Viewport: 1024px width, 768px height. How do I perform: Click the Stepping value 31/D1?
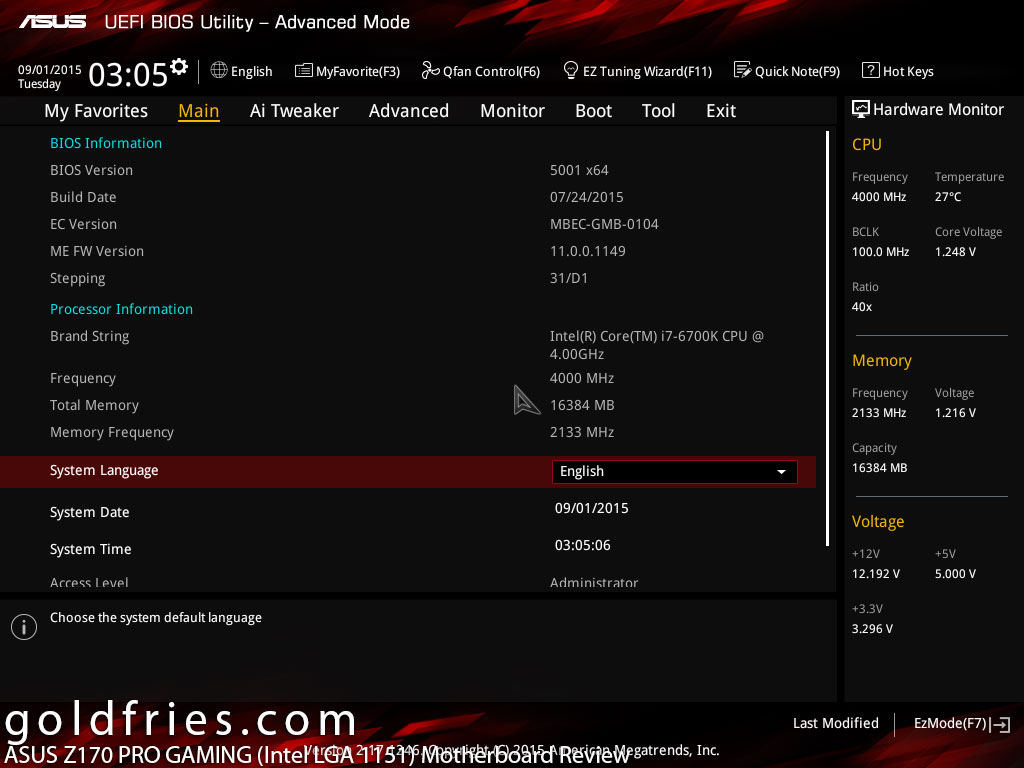point(569,278)
